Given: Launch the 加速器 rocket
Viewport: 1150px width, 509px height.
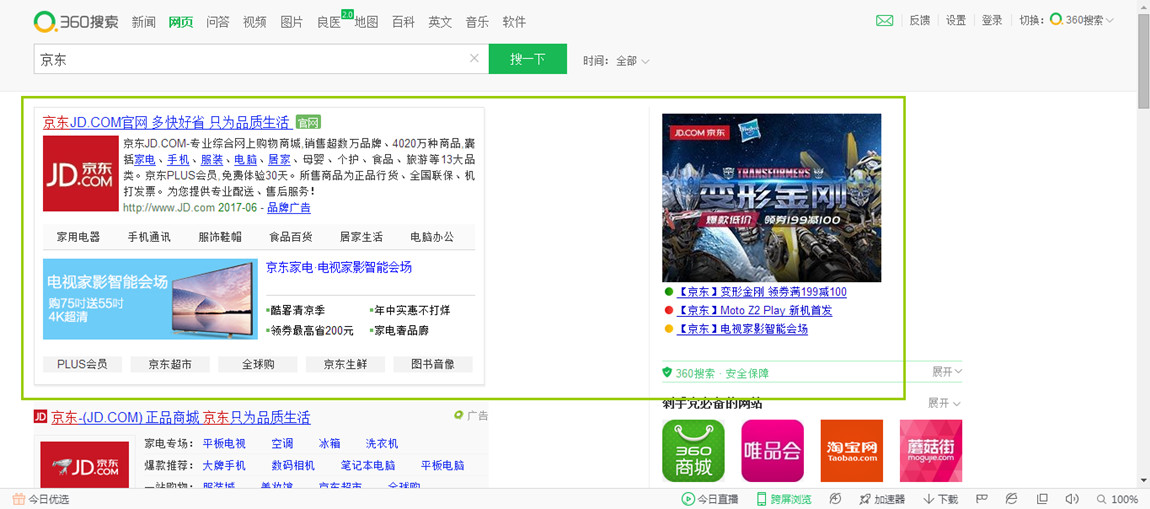Looking at the screenshot, I should (x=865, y=499).
